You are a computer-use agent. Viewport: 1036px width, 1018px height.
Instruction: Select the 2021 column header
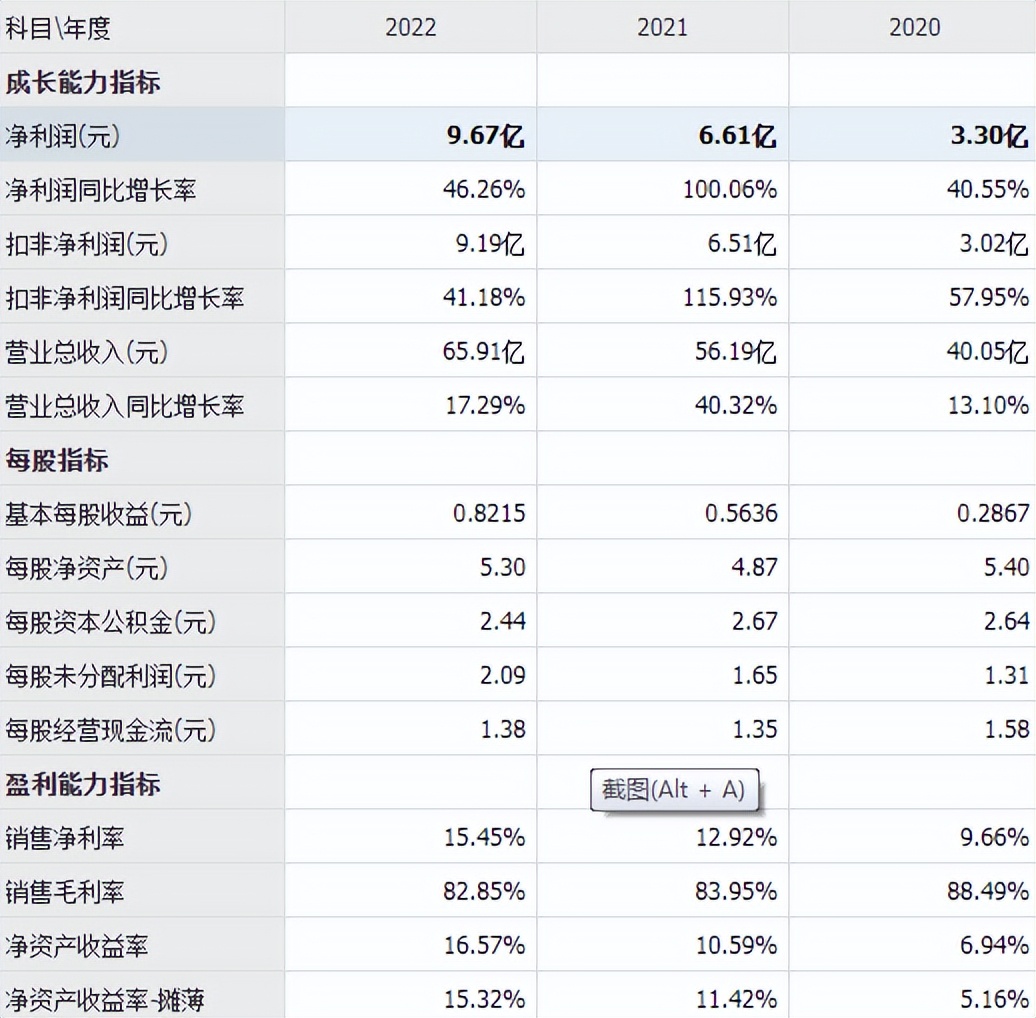point(662,27)
